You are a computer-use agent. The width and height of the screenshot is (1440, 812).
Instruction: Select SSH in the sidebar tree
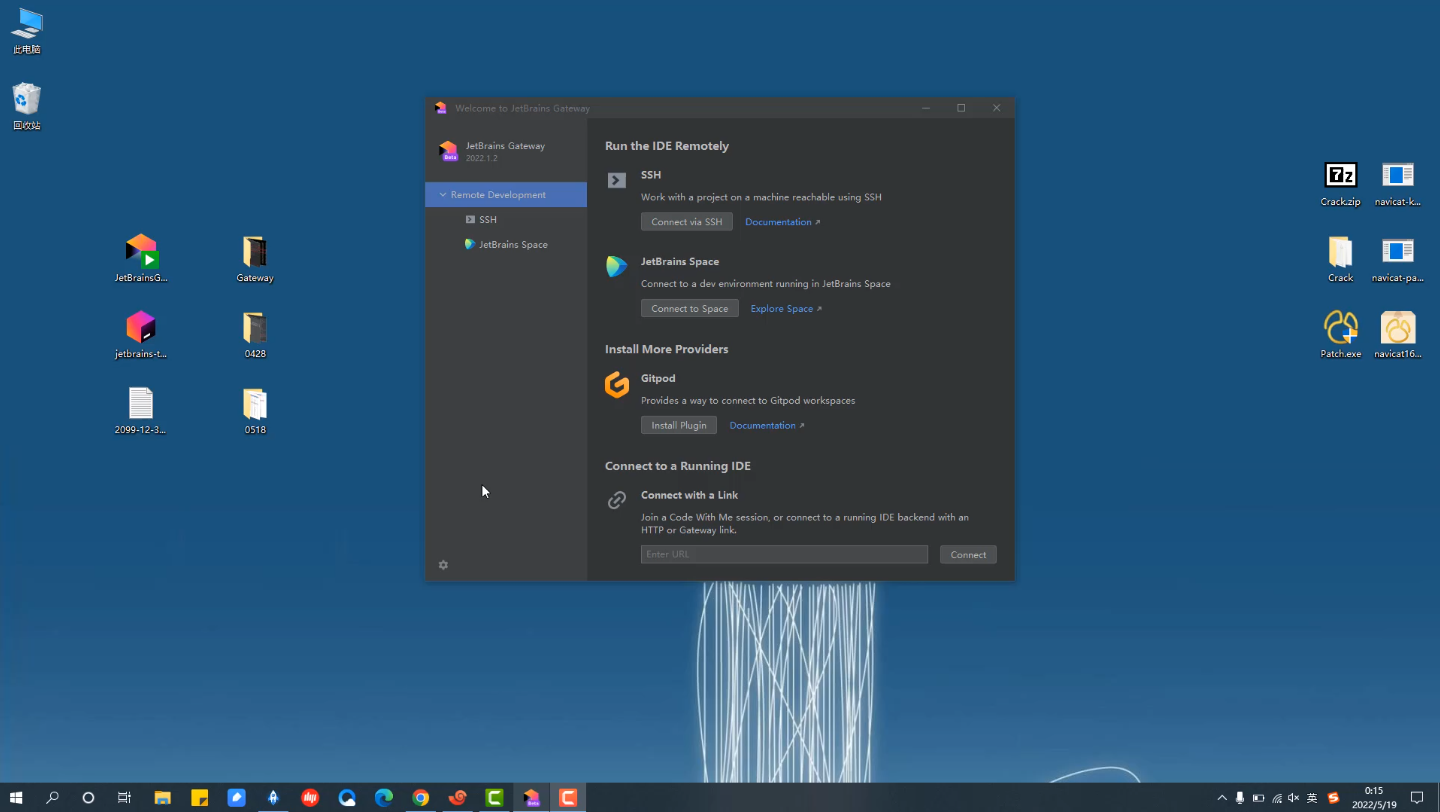(x=487, y=220)
